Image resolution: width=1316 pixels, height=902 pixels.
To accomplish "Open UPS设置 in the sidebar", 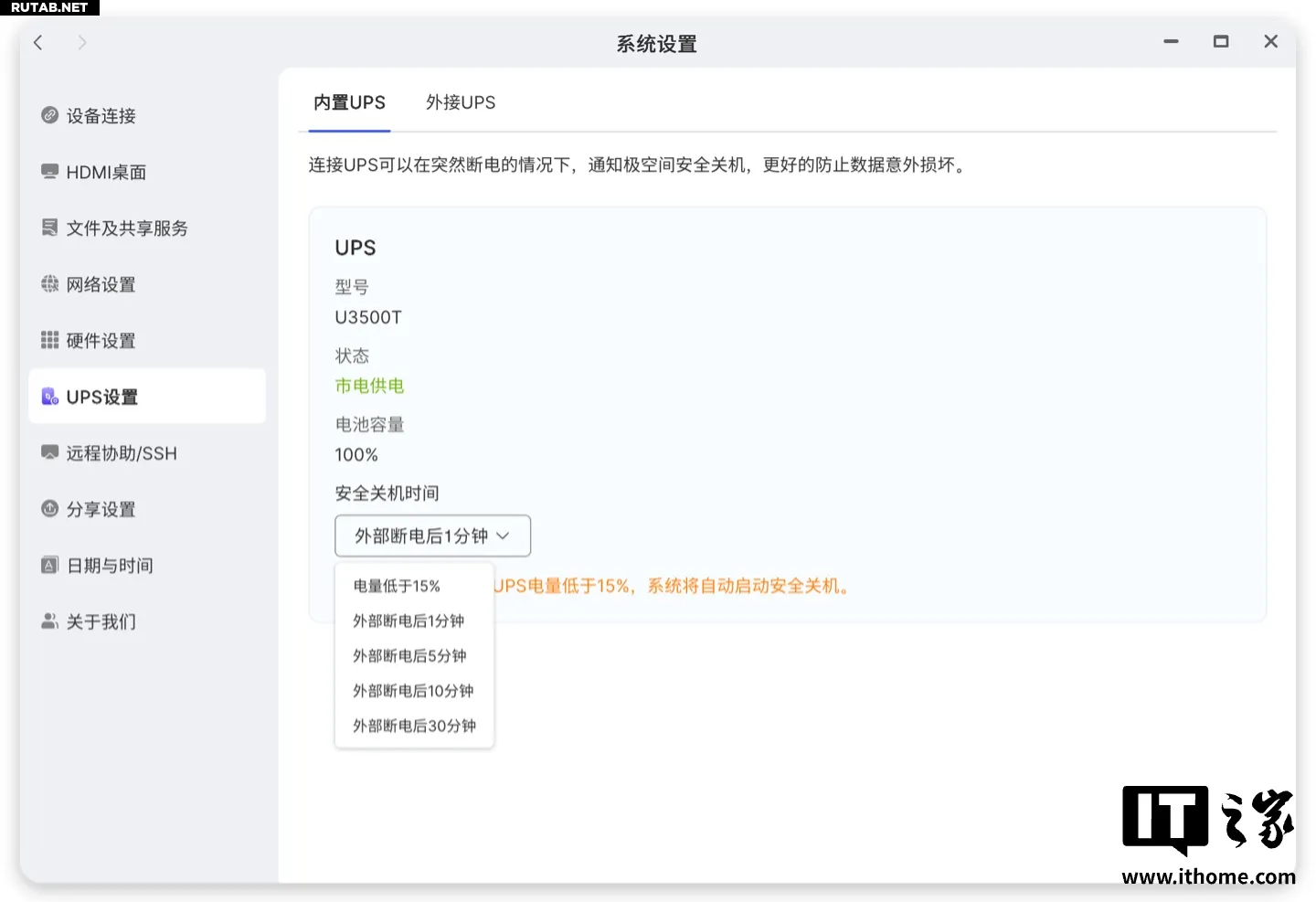I will coord(146,397).
